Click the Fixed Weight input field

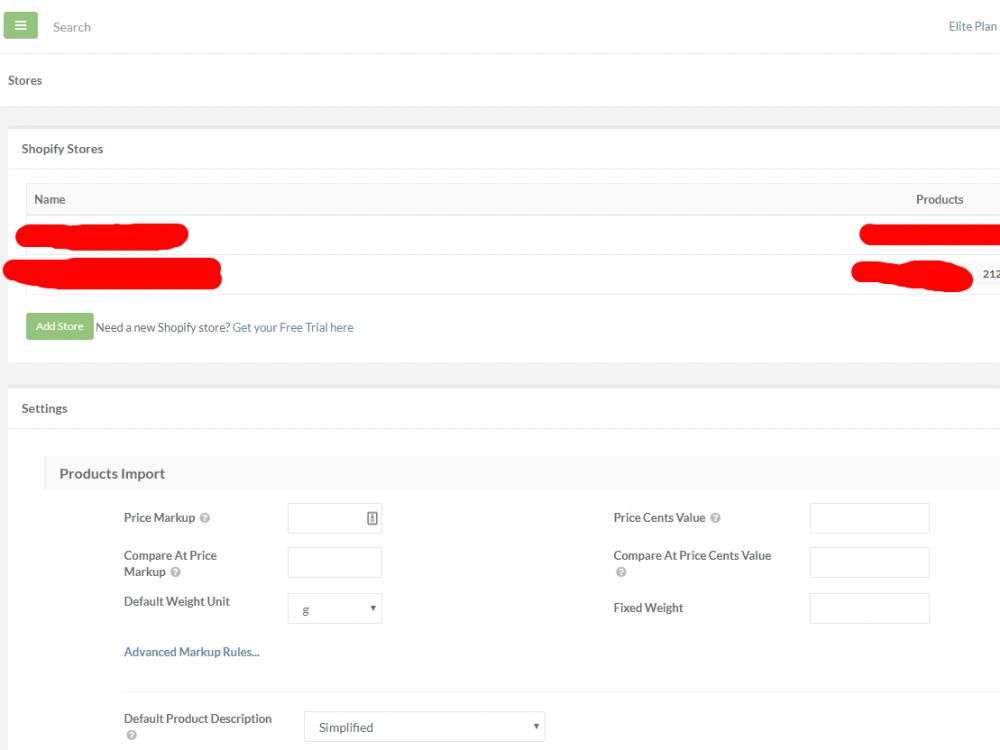tap(869, 608)
